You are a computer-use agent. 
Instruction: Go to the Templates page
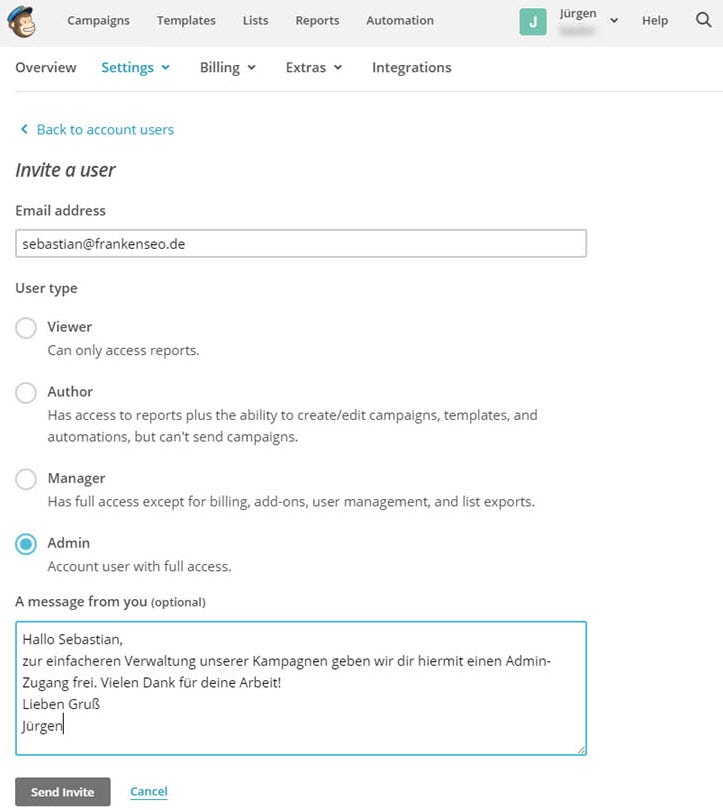click(x=186, y=20)
